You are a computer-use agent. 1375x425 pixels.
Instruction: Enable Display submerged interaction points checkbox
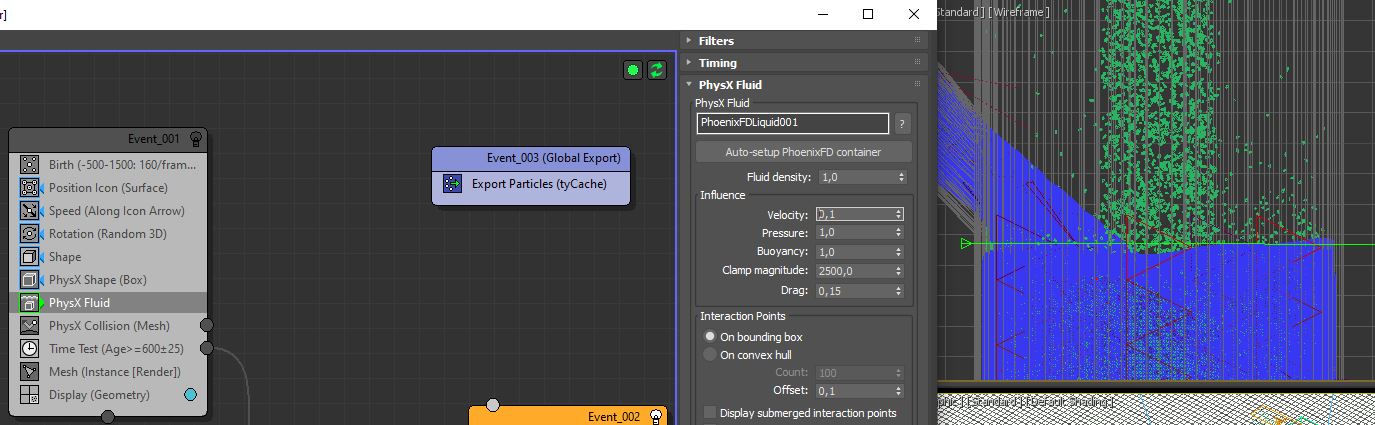(x=710, y=413)
